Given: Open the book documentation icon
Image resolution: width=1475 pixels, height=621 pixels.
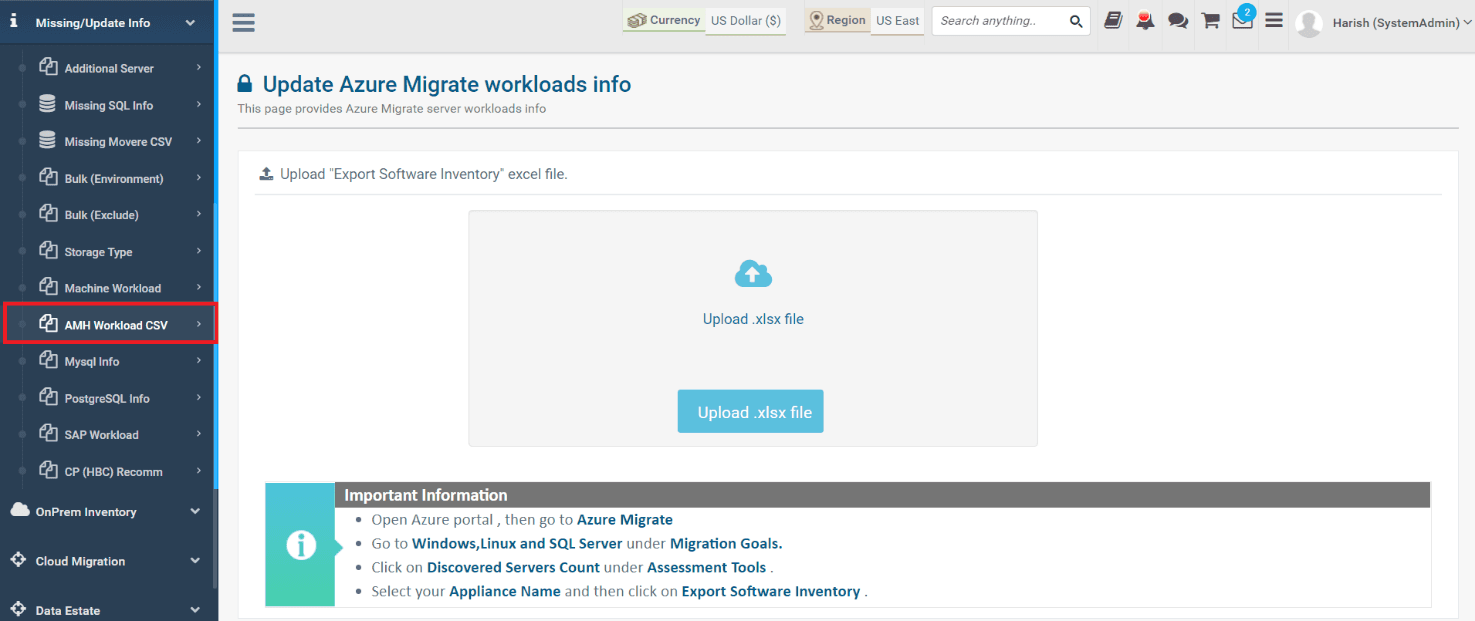Looking at the screenshot, I should pos(1113,21).
